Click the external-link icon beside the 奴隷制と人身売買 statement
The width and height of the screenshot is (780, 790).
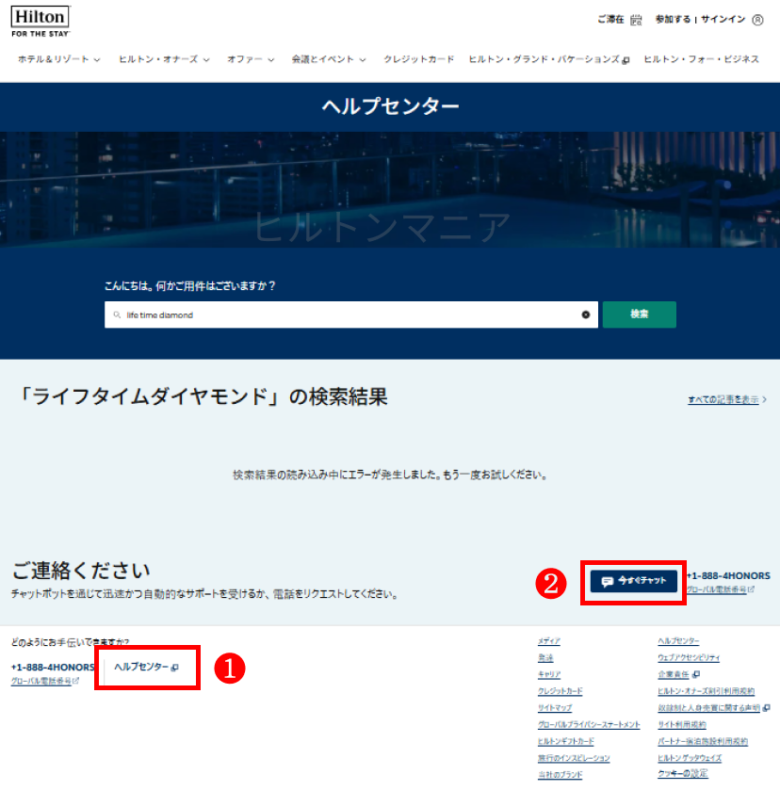(766, 708)
